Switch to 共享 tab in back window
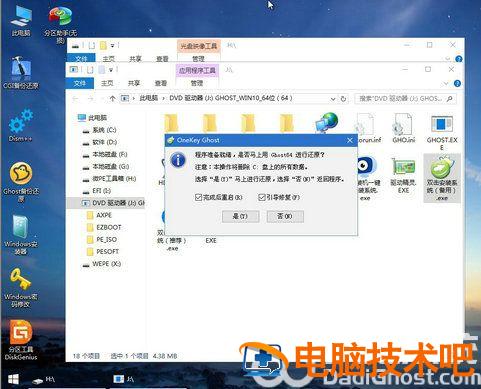The image size is (481, 389). point(135,59)
